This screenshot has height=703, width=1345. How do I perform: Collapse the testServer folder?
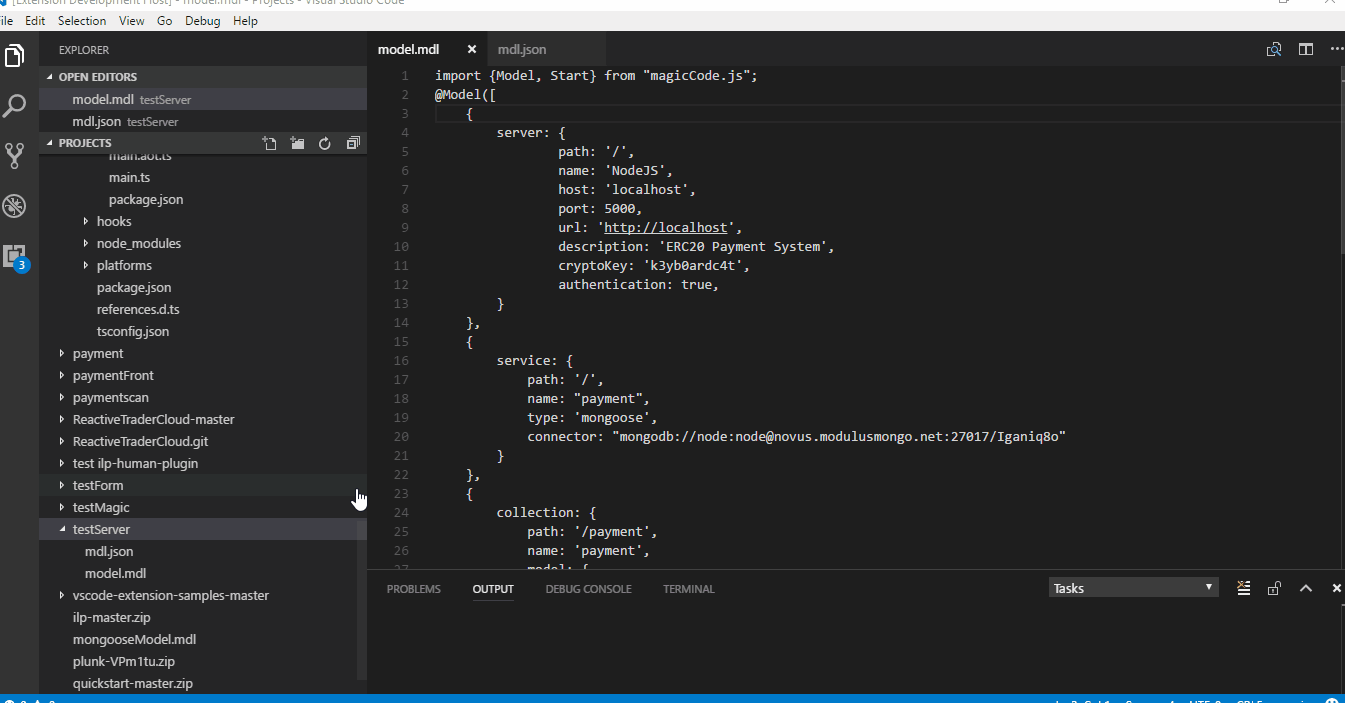(x=203, y=529)
